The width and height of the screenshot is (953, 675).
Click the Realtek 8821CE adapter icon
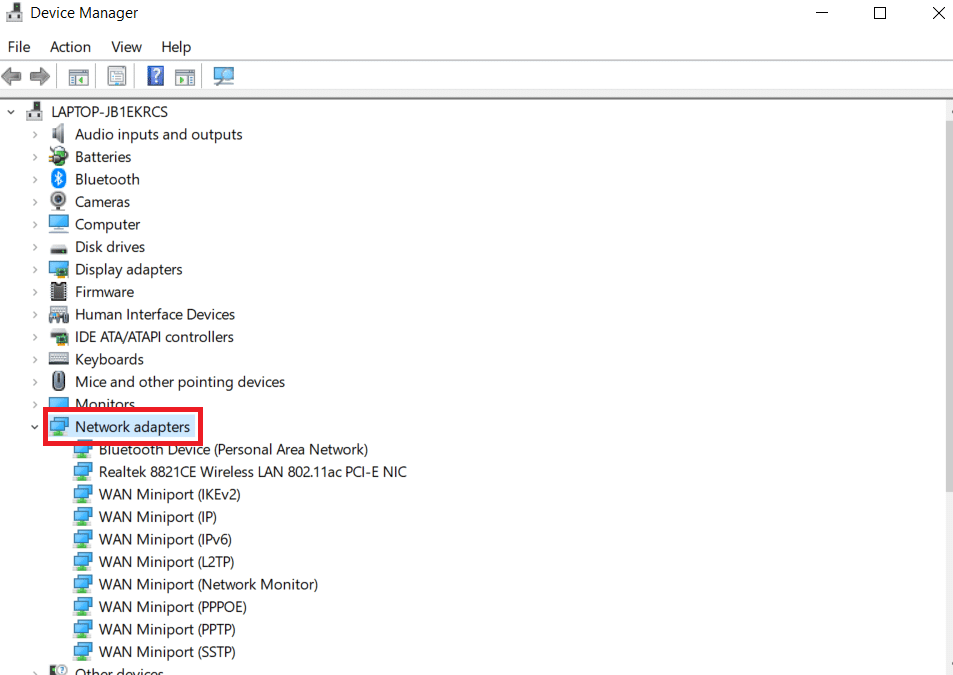coord(83,471)
